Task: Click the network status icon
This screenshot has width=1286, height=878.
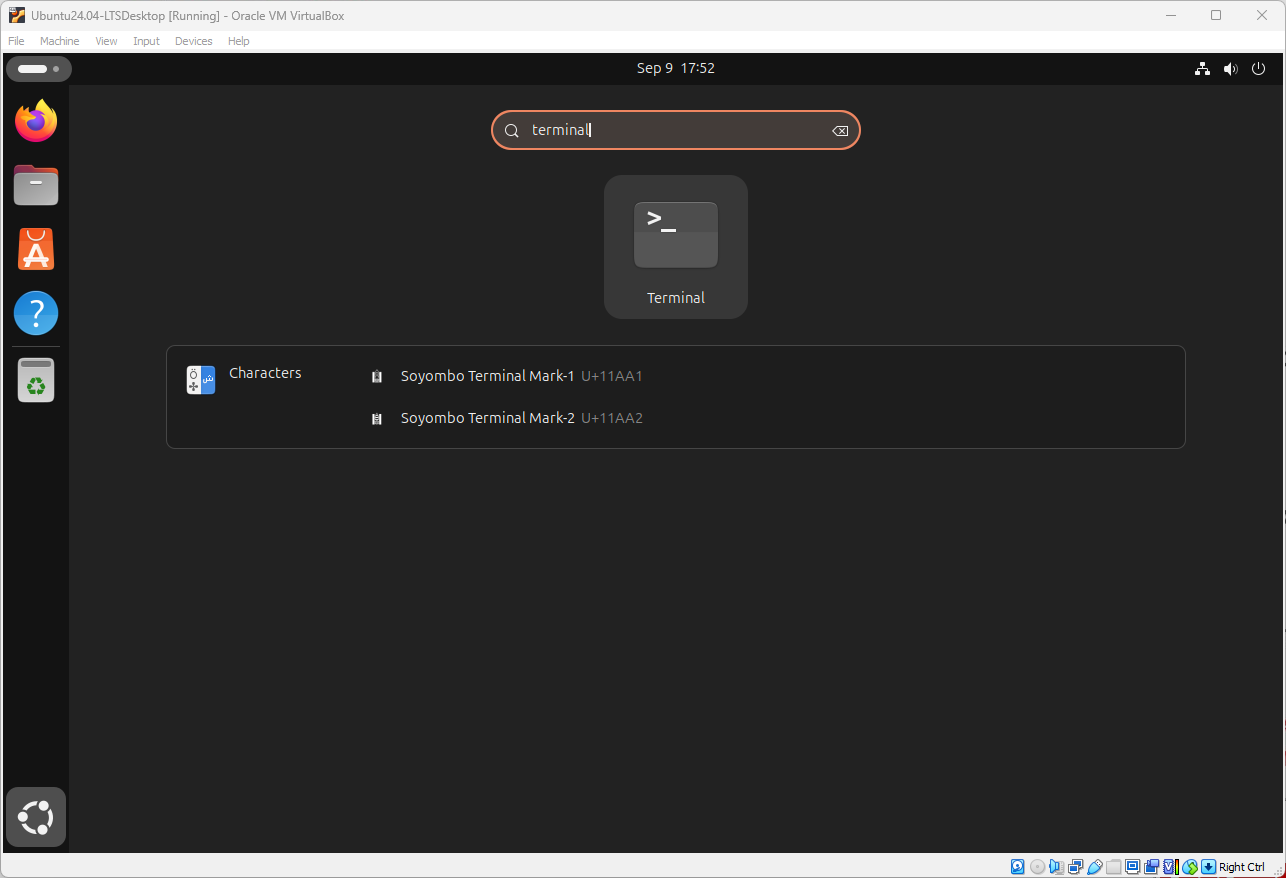Action: (1202, 69)
